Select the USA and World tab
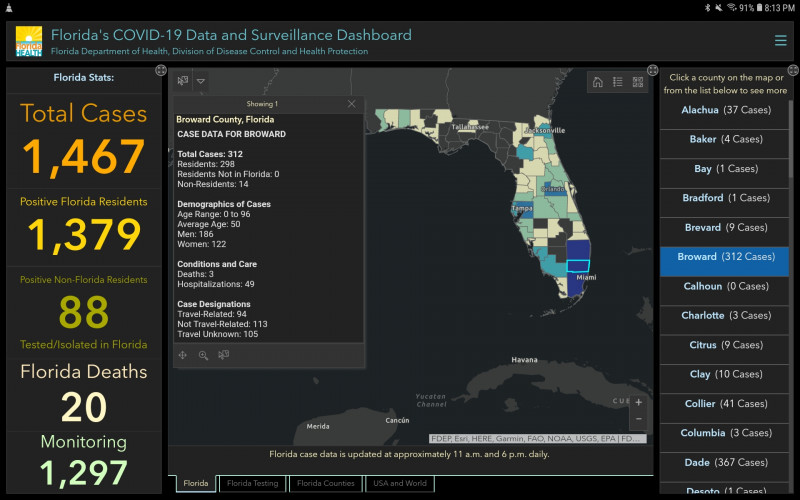The width and height of the screenshot is (800, 500). click(399, 484)
